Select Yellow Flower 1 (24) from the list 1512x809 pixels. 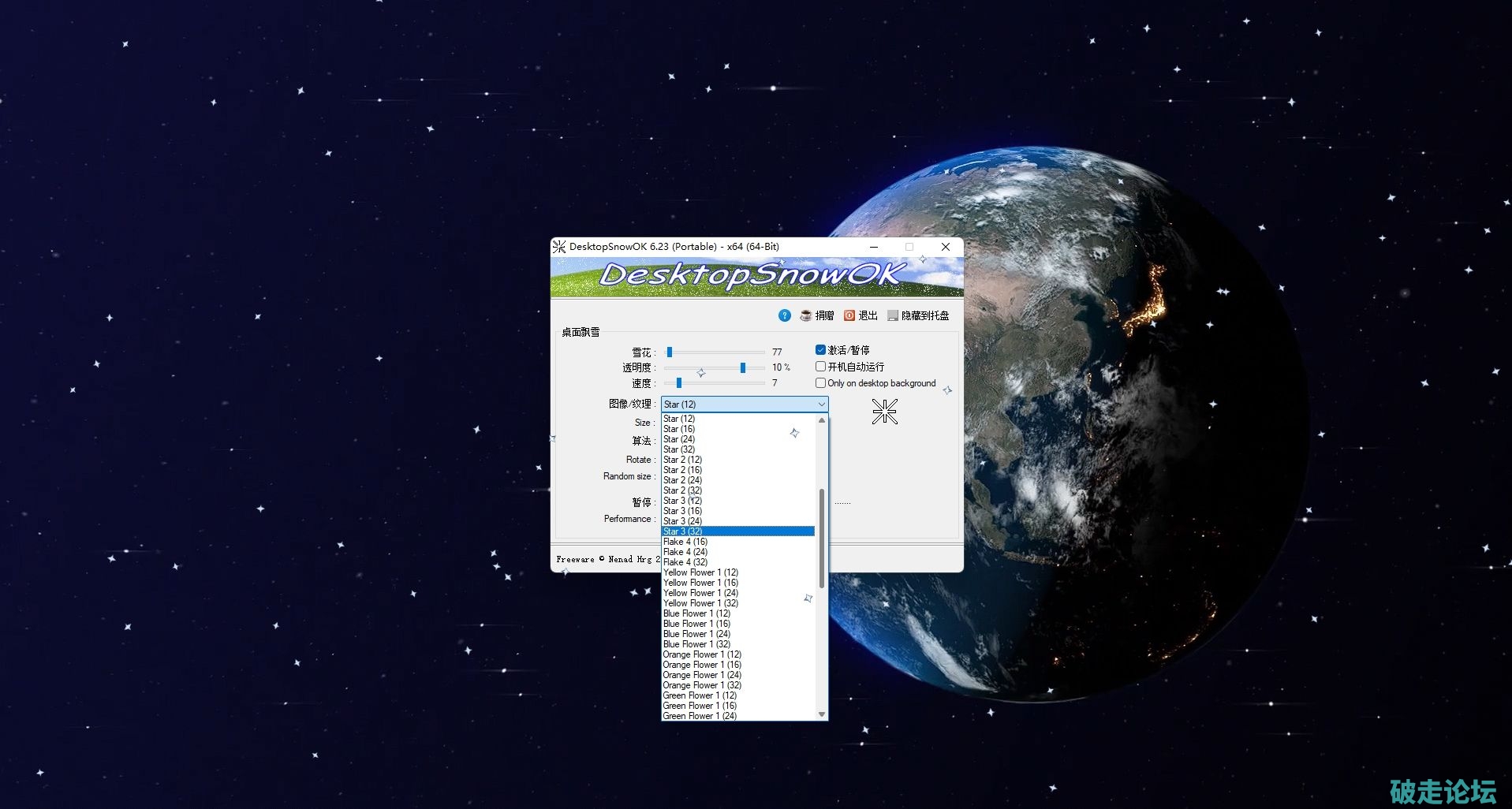tap(700, 593)
